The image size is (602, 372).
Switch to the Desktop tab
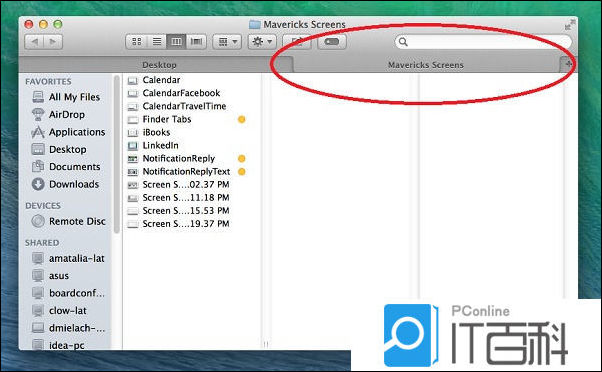click(159, 65)
